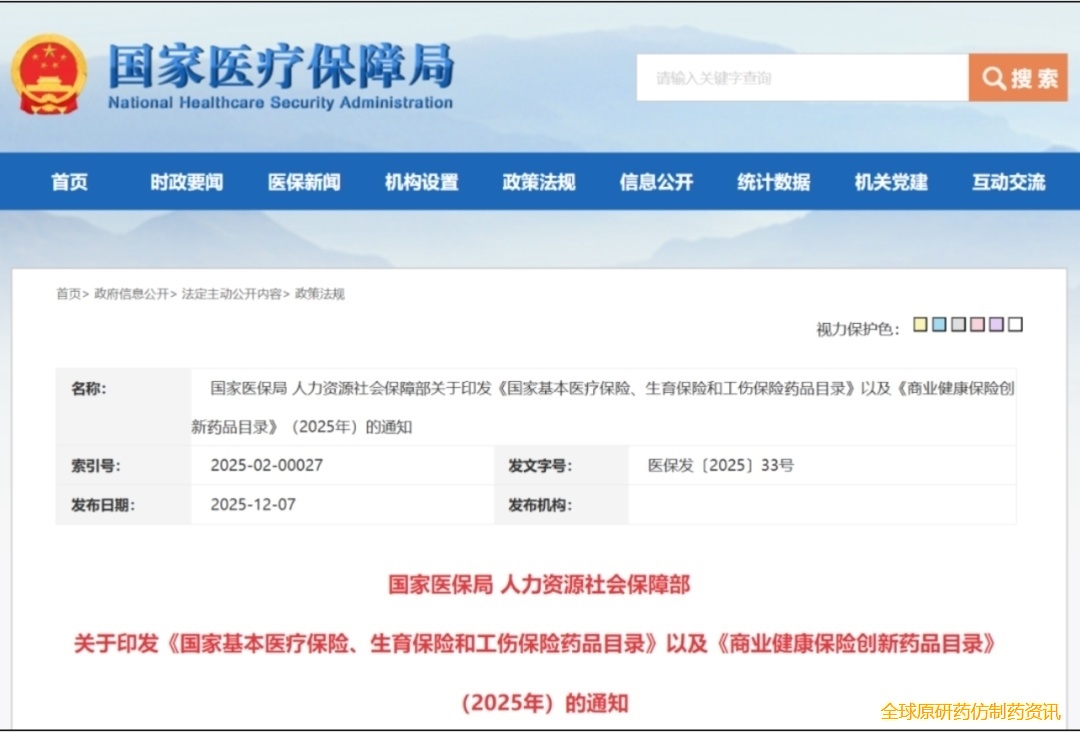Viewport: 1080px width, 732px height.
Task: Open 信息公开 navigation item
Action: [656, 182]
